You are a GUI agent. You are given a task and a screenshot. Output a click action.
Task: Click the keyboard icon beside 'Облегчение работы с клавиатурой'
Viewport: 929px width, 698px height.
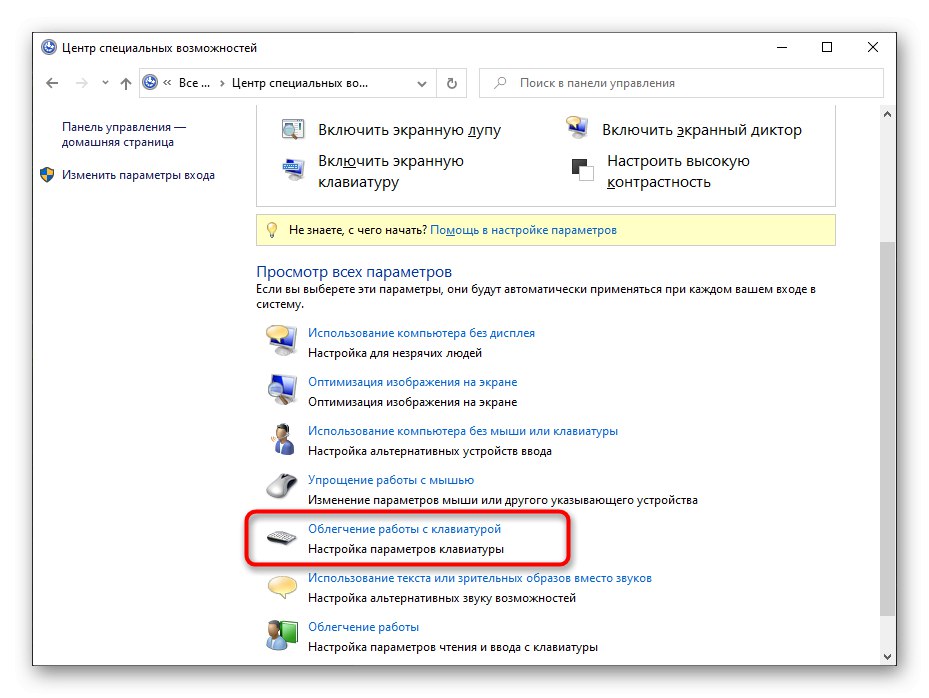click(281, 537)
